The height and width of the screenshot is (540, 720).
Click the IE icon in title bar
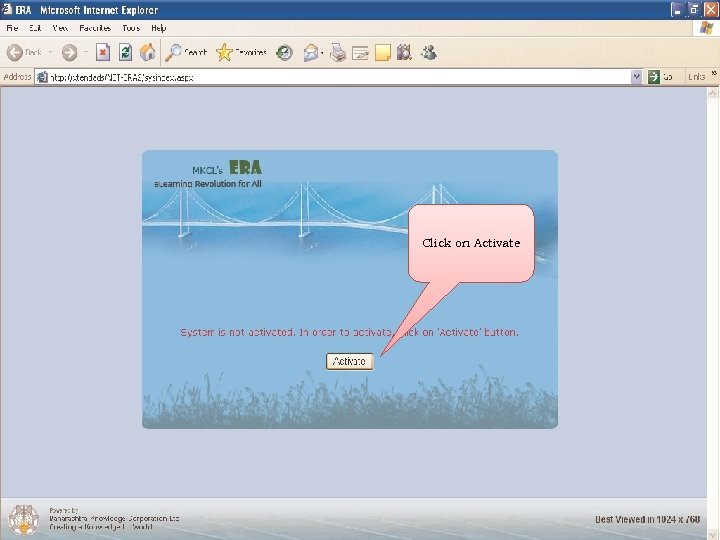(7, 9)
